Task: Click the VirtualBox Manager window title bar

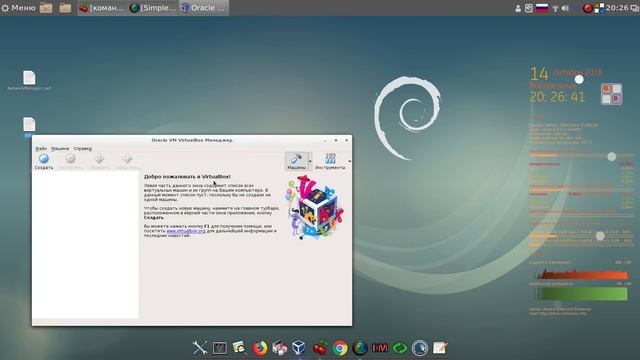Action: (192, 140)
